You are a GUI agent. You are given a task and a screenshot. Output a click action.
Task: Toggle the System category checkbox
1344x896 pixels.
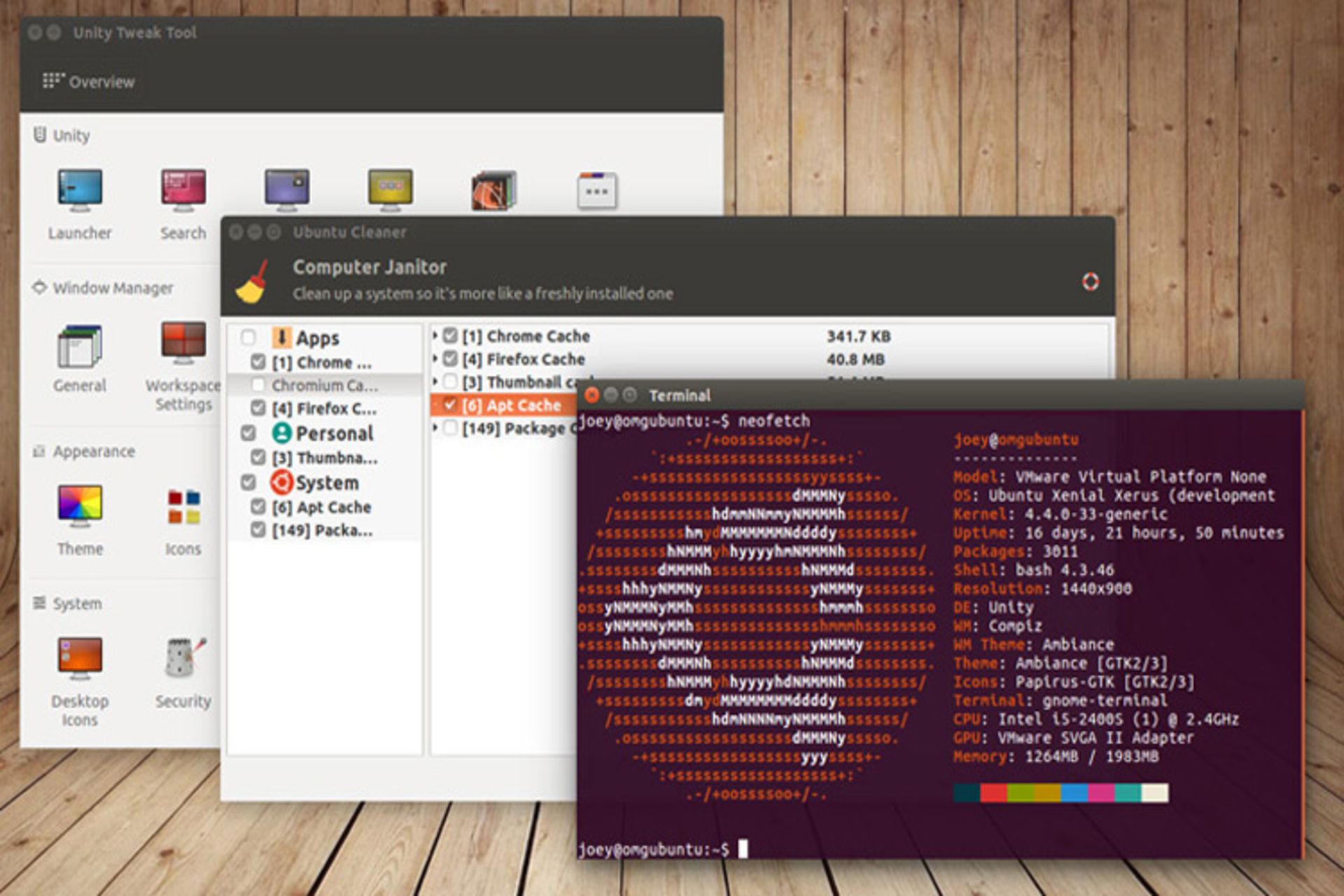(x=248, y=482)
